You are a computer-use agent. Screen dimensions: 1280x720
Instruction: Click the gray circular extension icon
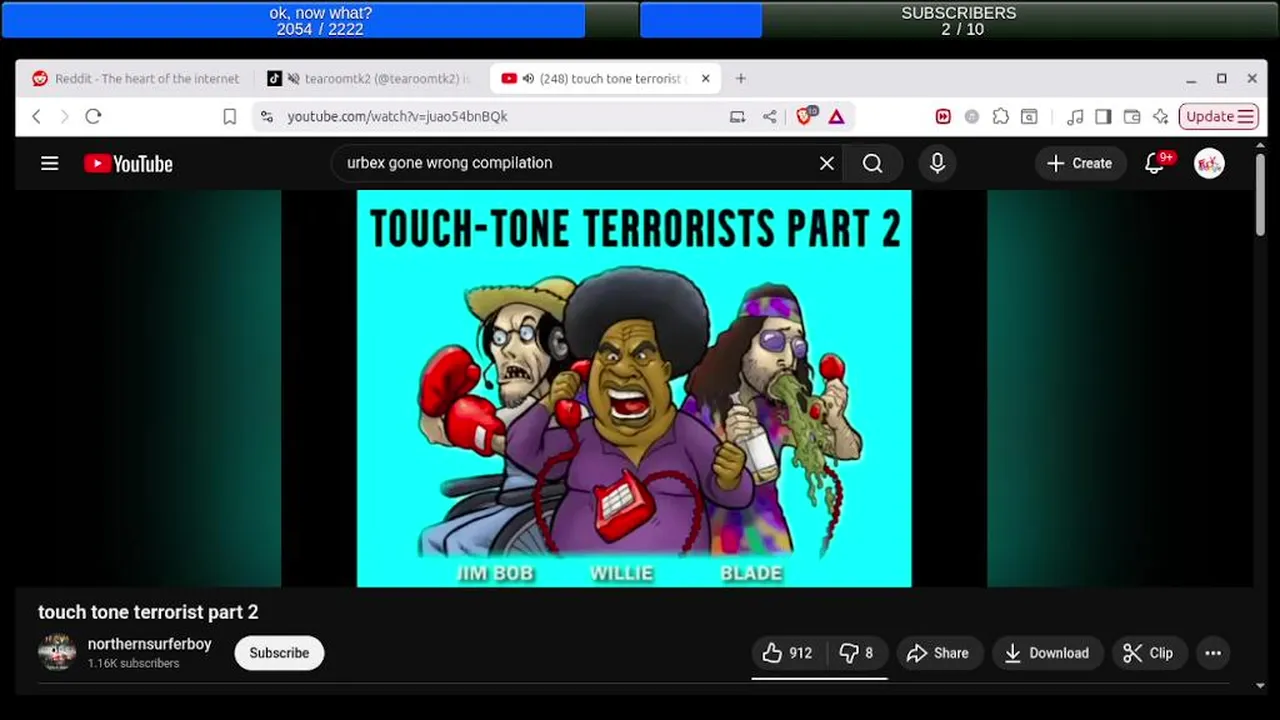[x=971, y=116]
